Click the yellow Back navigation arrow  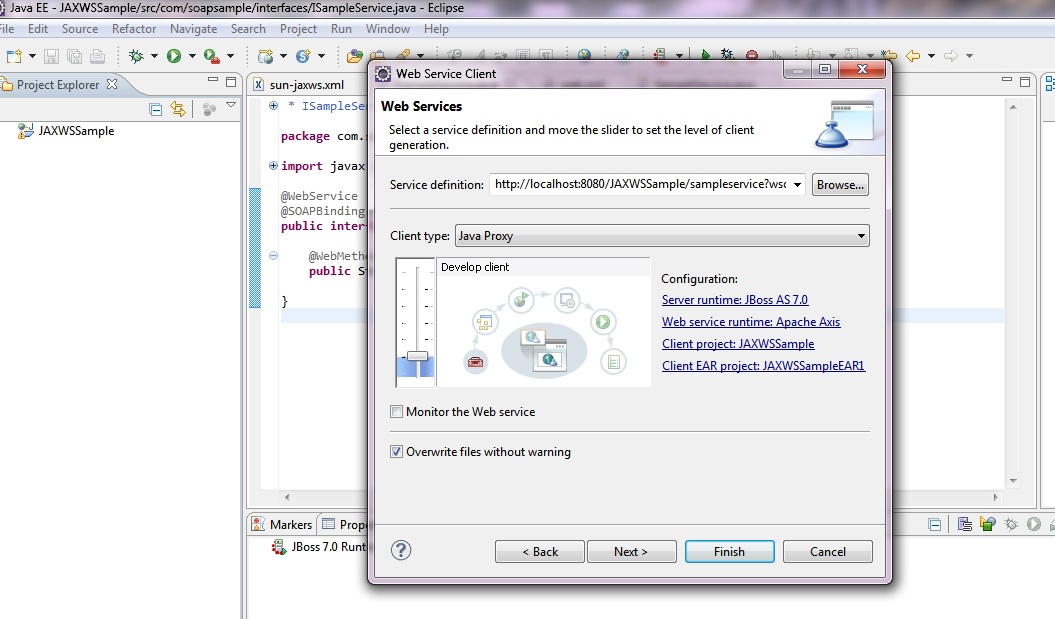coord(913,56)
